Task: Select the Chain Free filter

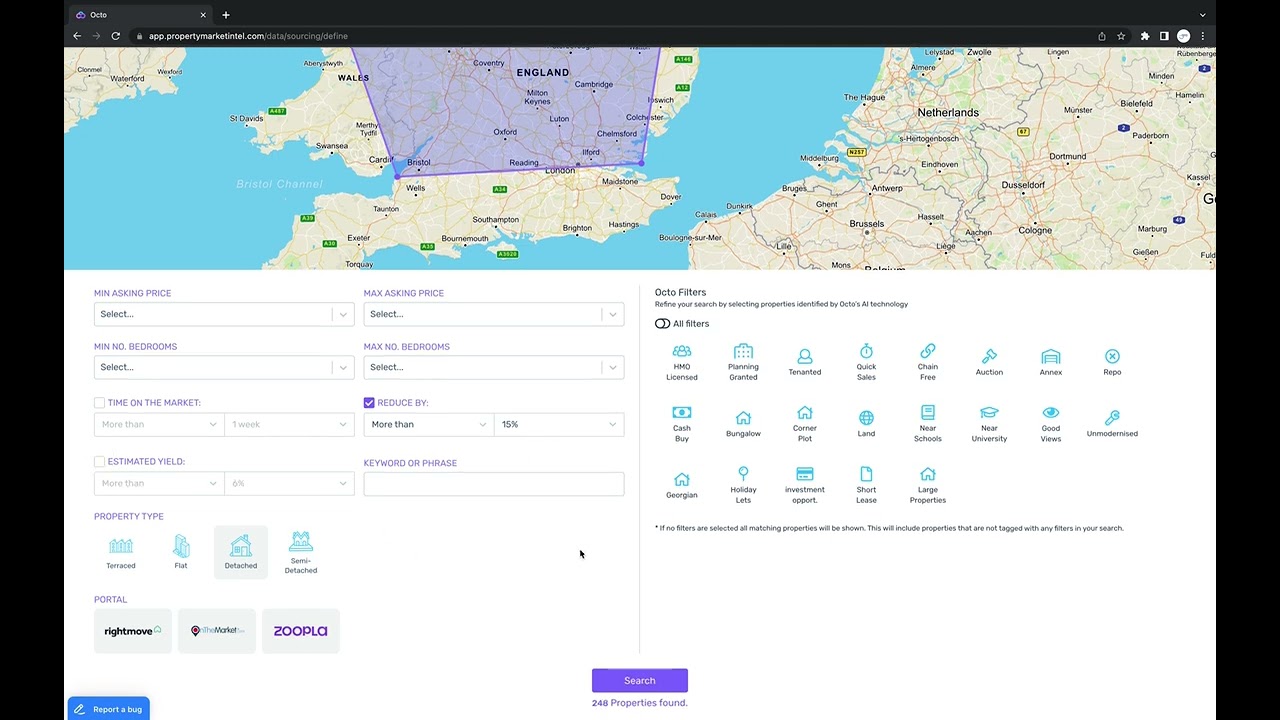Action: point(928,362)
